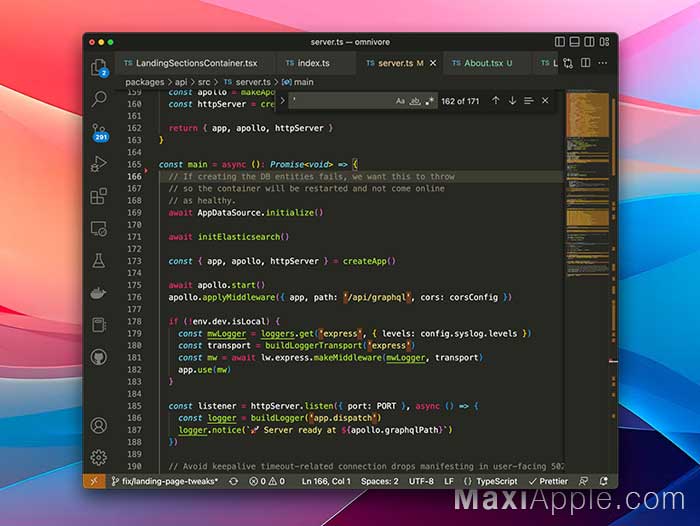Image resolution: width=700 pixels, height=526 pixels.
Task: Open the src breadcrumb dropdown
Action: pos(204,82)
